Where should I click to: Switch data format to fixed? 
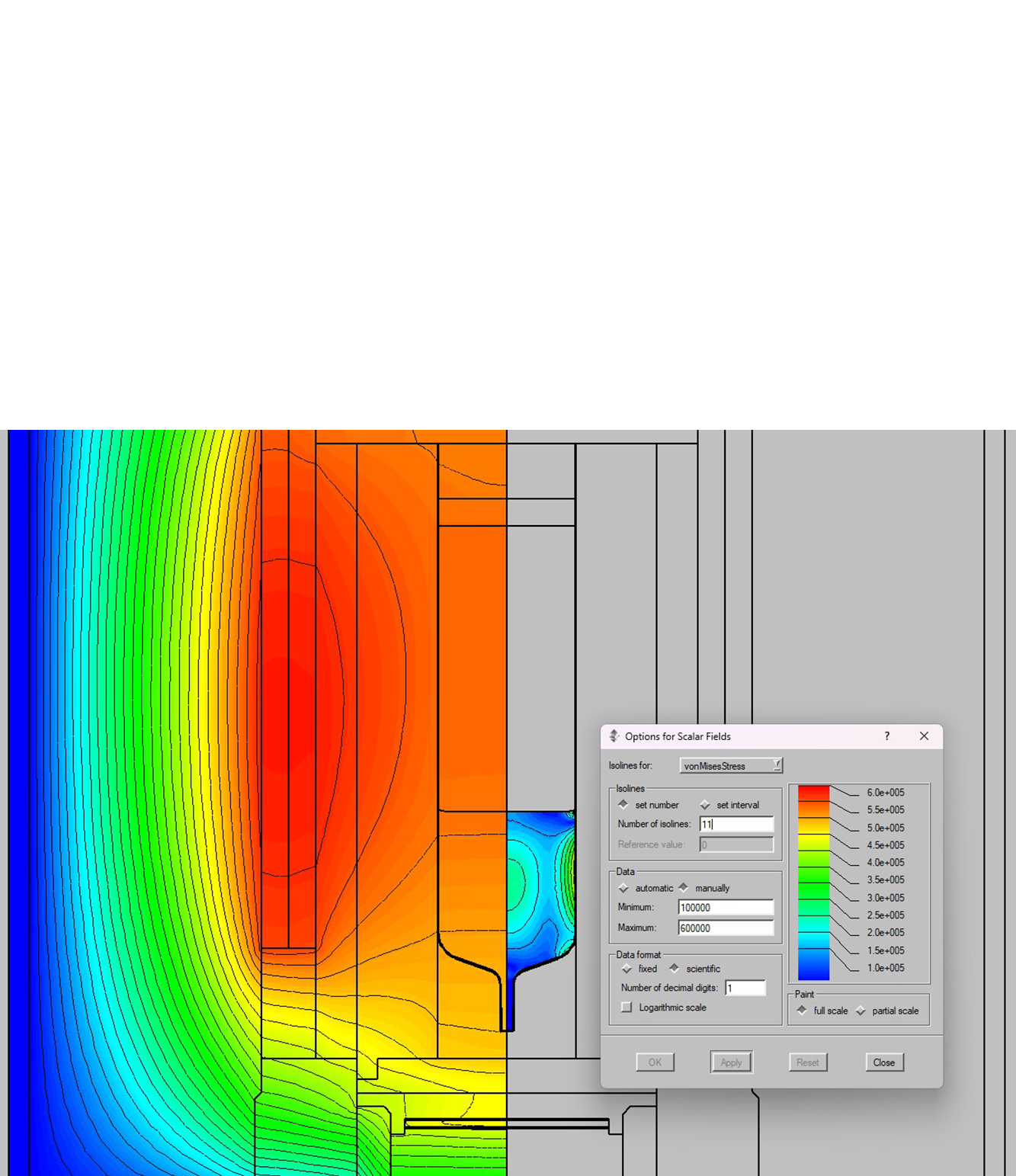click(x=627, y=969)
